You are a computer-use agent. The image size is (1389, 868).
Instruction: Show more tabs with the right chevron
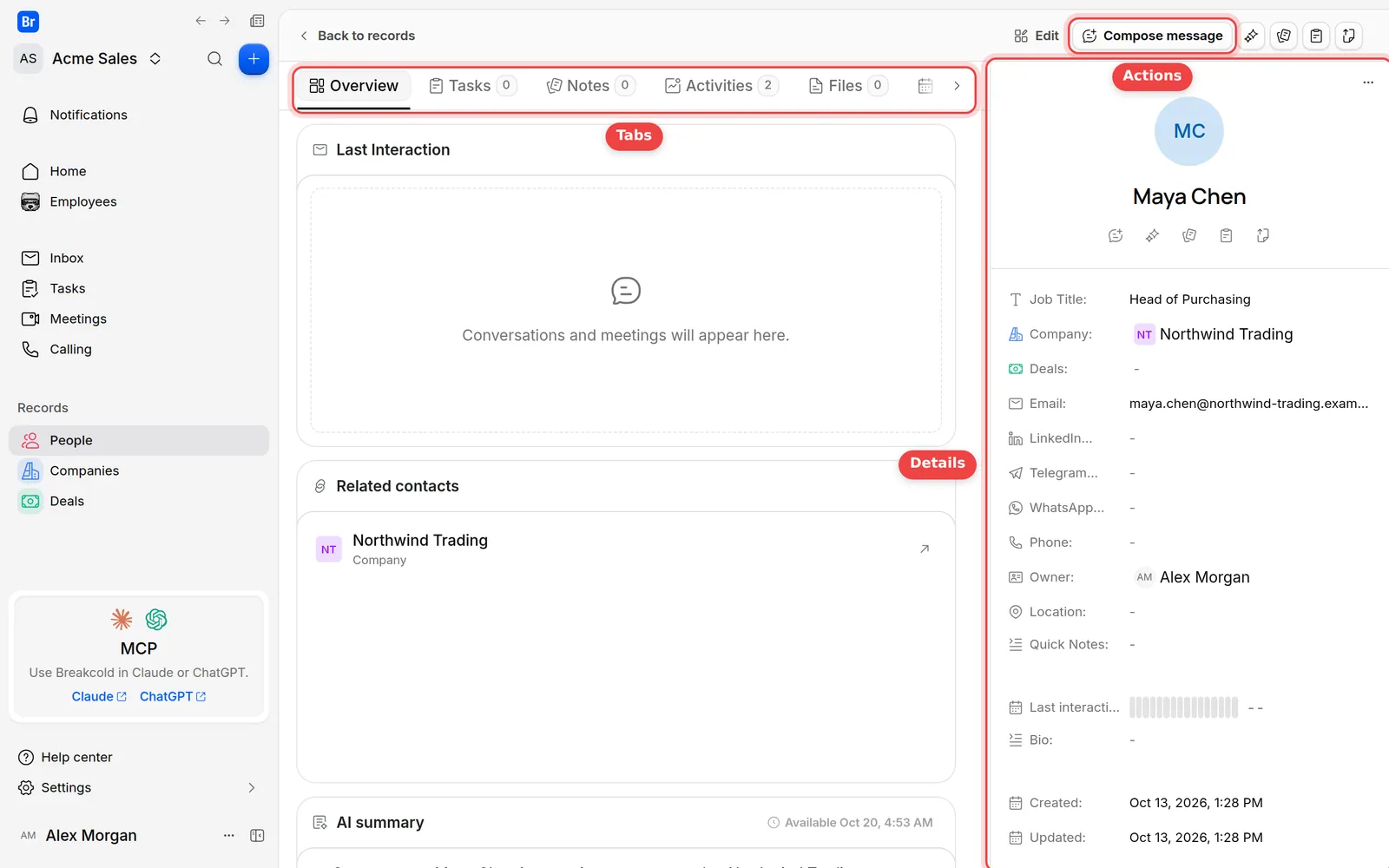[957, 86]
